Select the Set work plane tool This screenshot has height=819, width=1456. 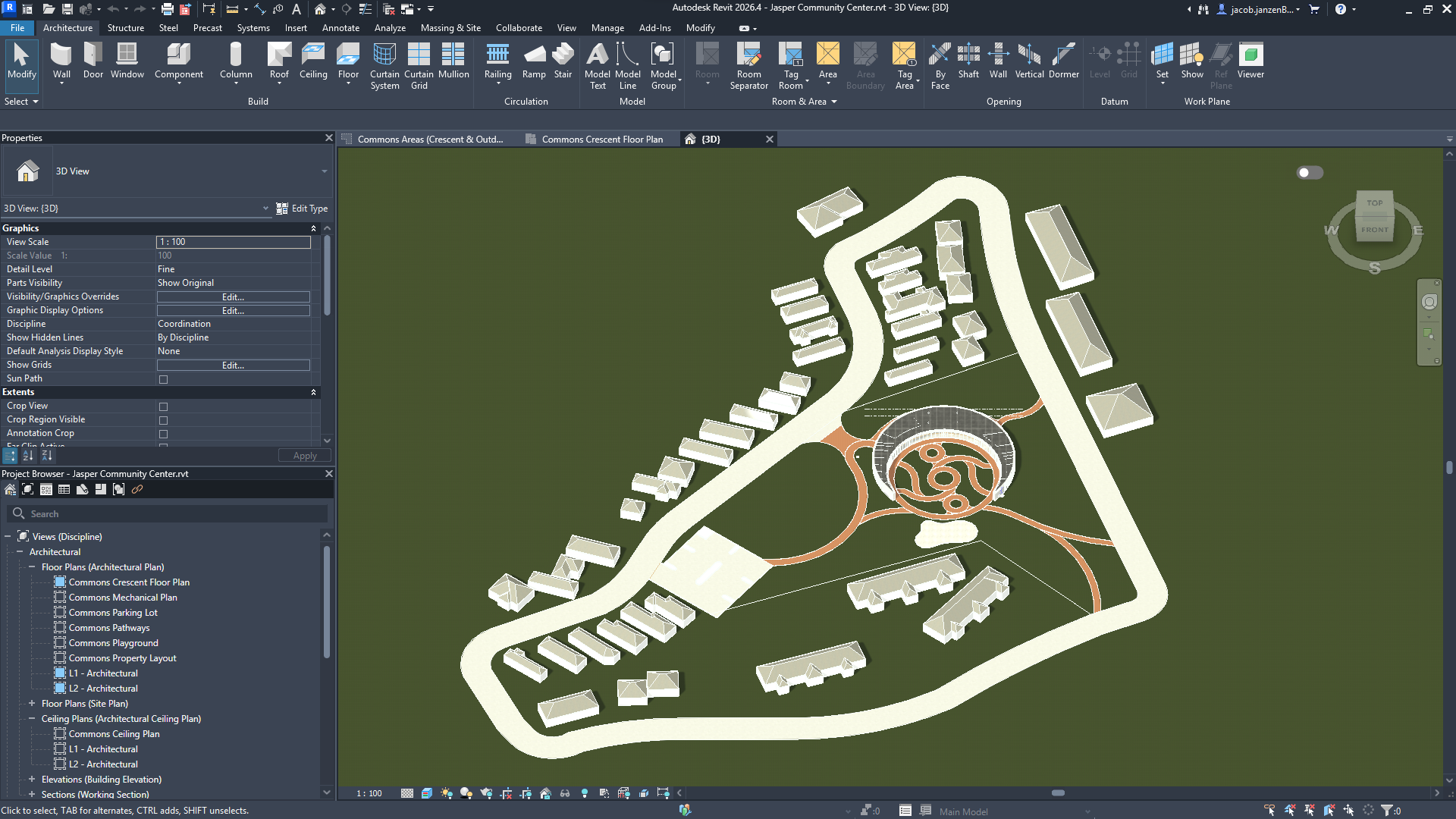(1162, 61)
